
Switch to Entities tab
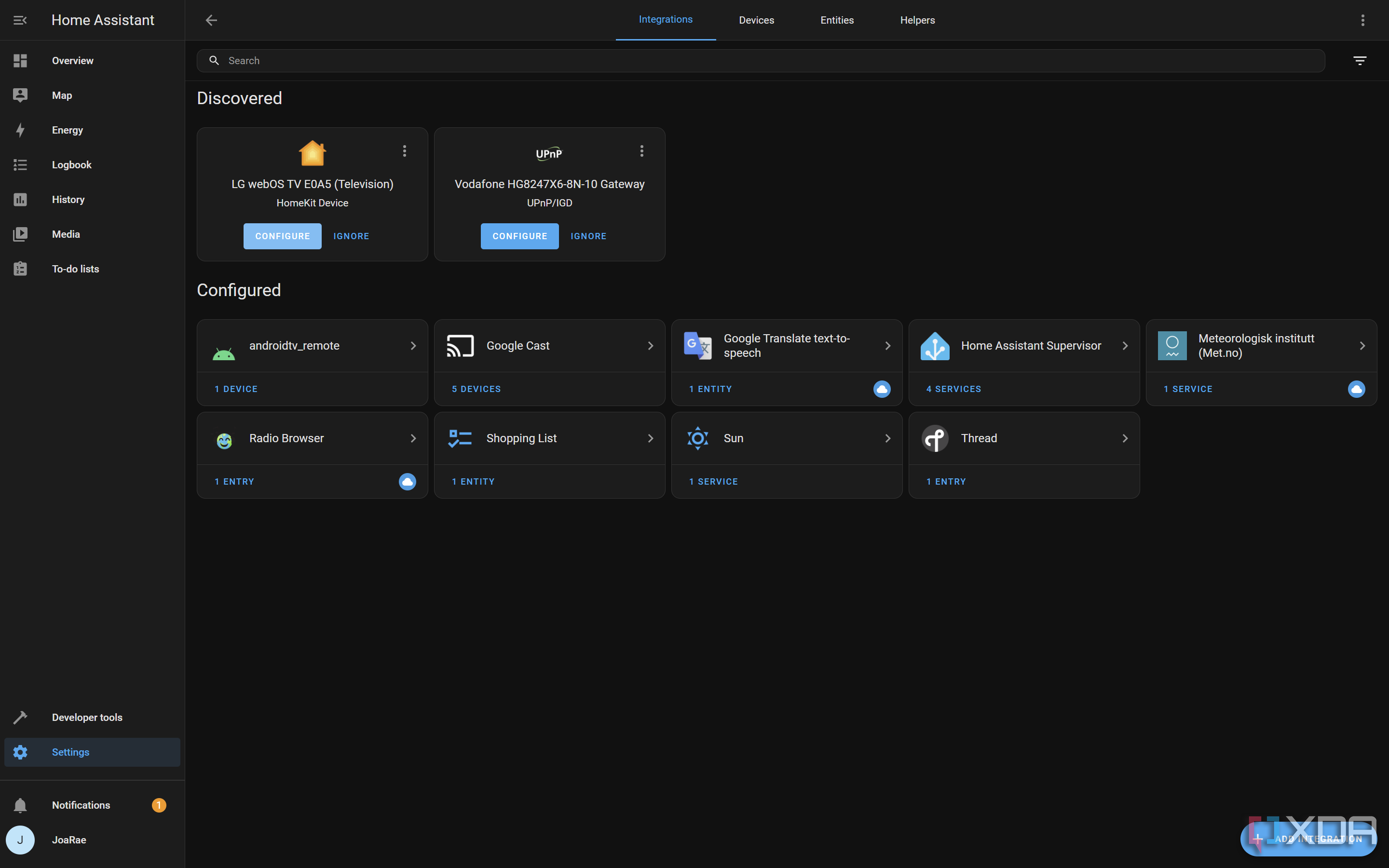tap(837, 20)
